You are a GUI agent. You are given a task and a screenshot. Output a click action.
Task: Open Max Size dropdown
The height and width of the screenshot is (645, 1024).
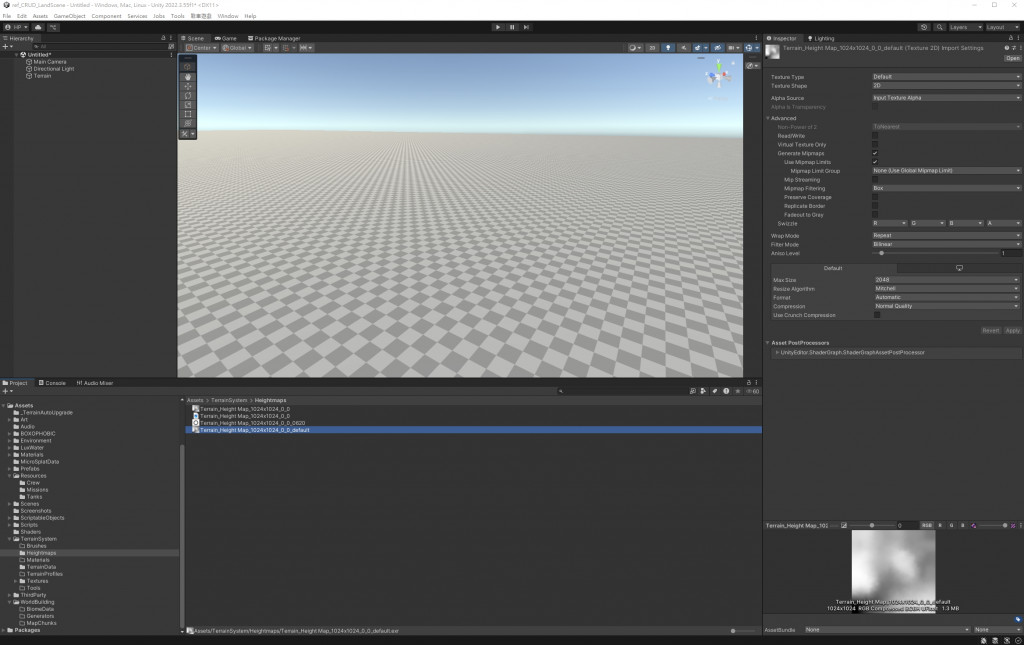pyautogui.click(x=947, y=279)
